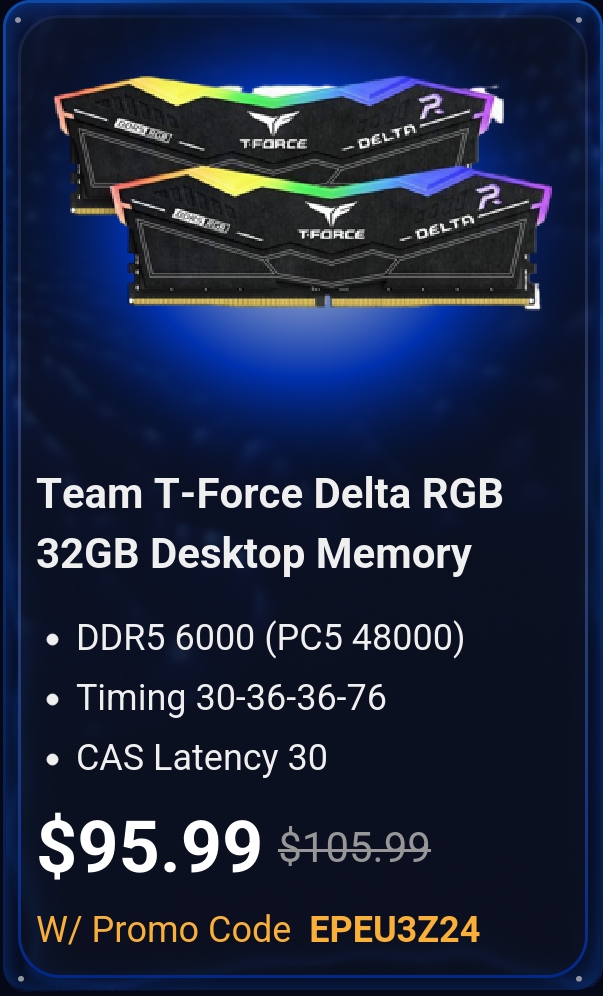Click the purple R logo on the rear module
Viewport: 603px width, 996px height.
click(x=431, y=105)
